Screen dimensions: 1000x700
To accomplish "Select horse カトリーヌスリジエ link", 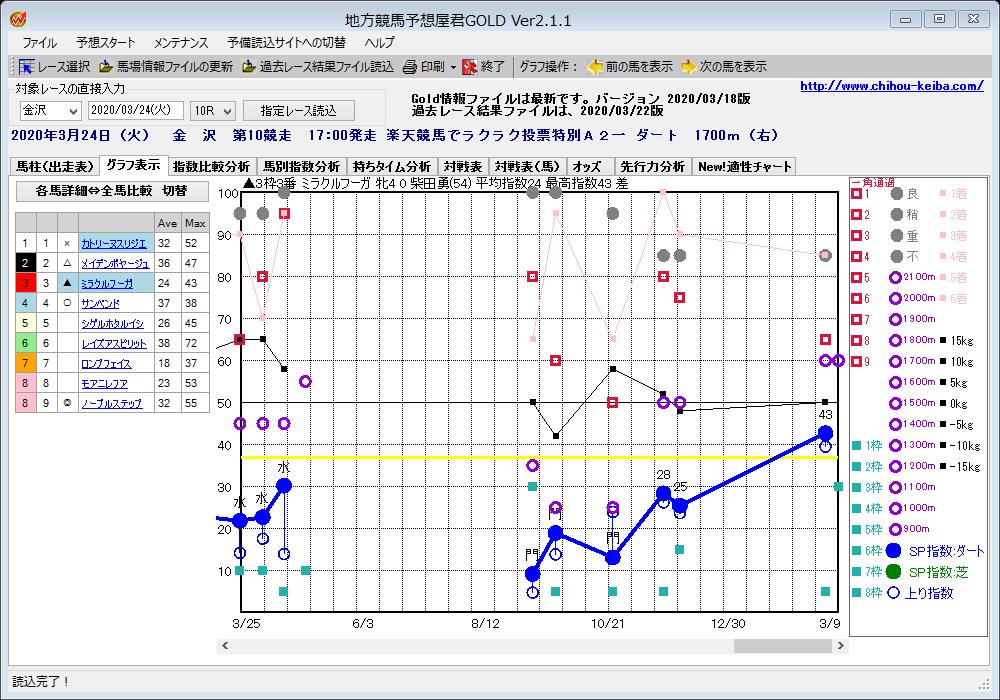I will click(x=114, y=244).
